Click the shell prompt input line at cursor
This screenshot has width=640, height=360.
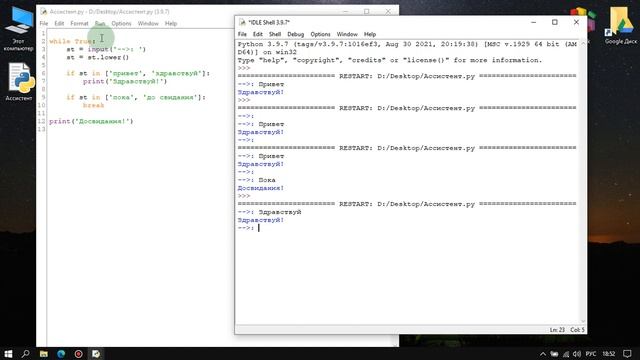259,228
